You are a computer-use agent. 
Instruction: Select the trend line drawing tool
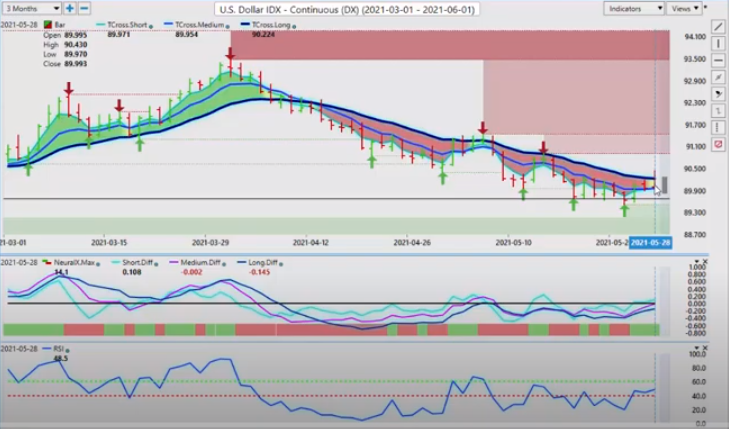[719, 26]
